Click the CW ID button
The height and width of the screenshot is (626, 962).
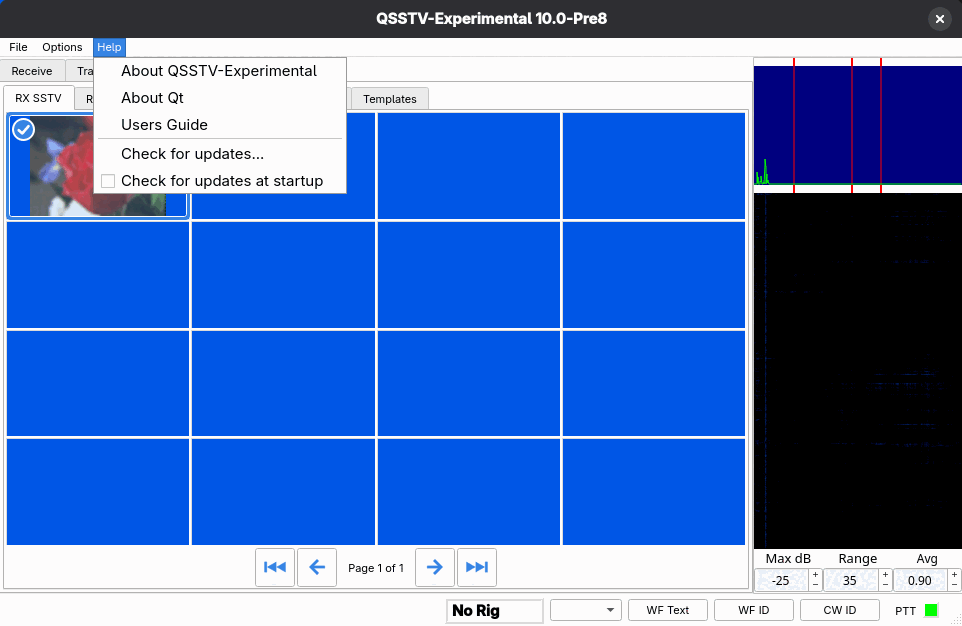(x=839, y=610)
